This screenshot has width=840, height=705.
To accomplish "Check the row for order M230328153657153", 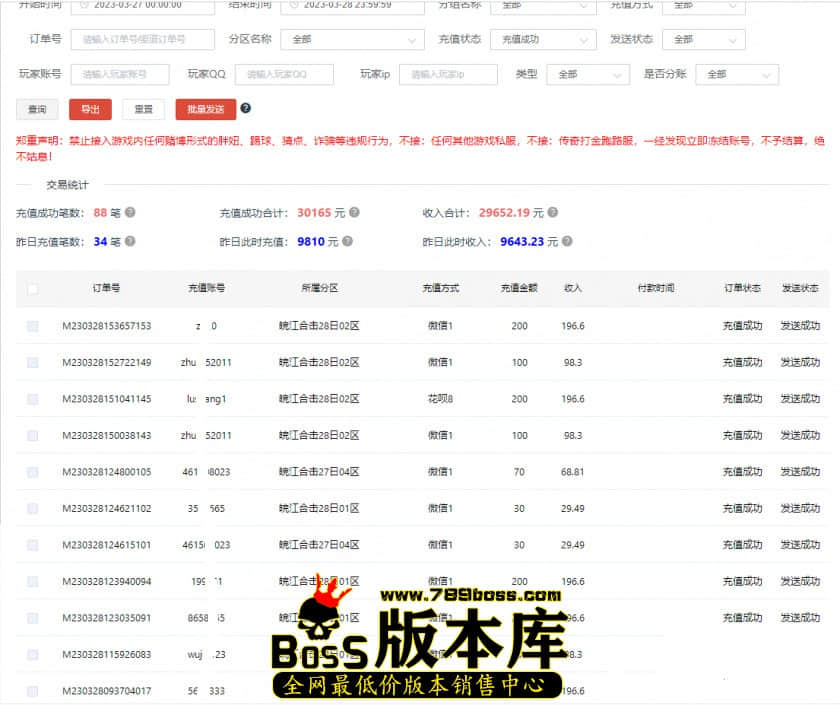I will 33,326.
